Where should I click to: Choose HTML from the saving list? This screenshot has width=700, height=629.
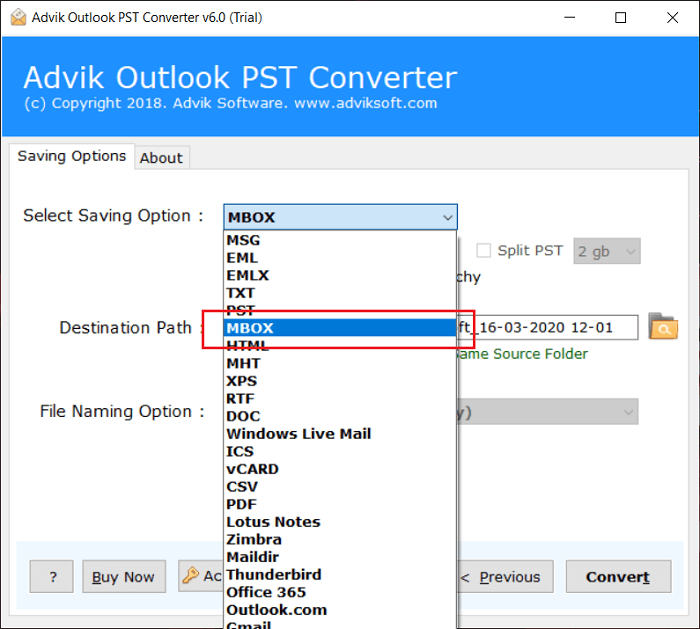(x=340, y=346)
